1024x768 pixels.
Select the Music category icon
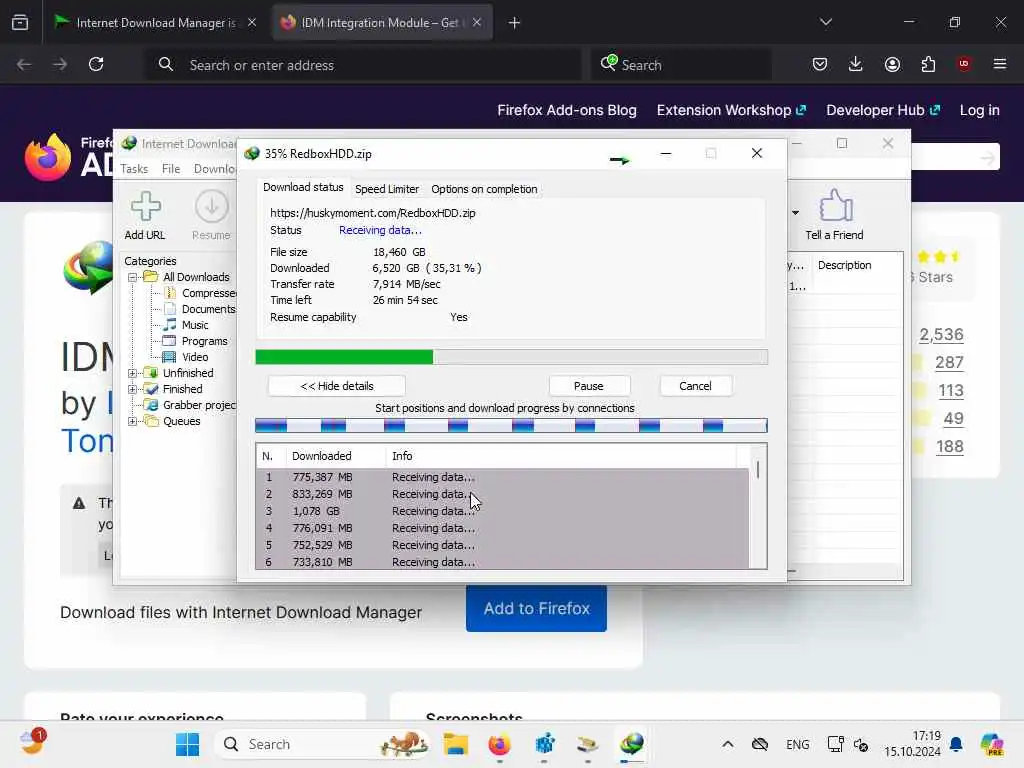[x=169, y=325]
